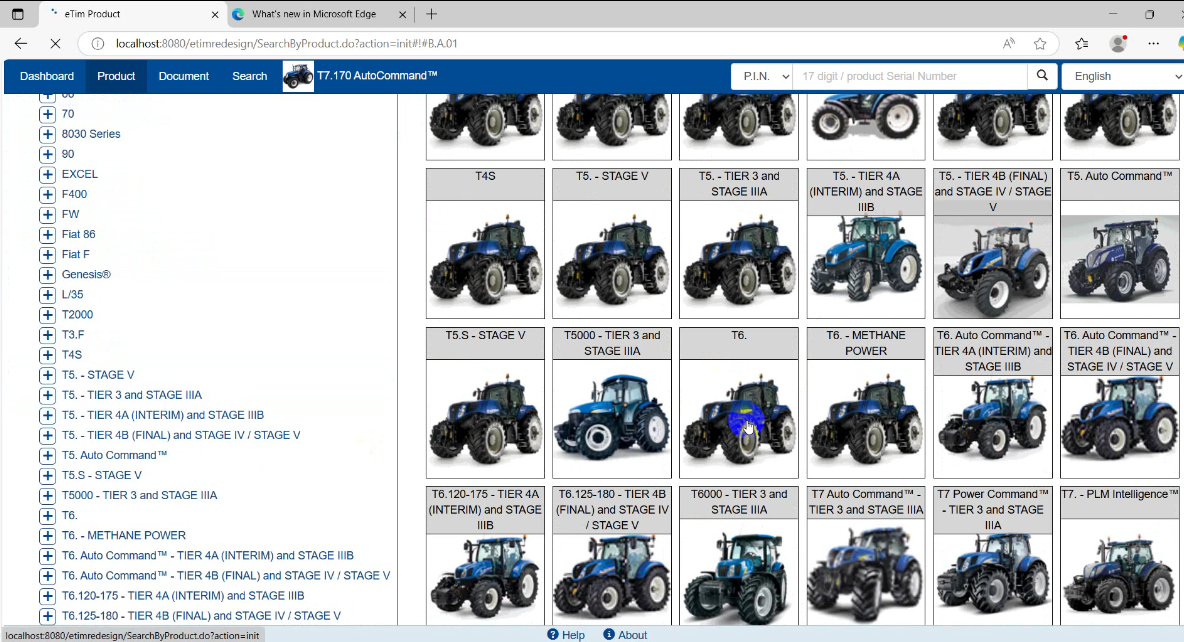Select T5000 - TIER 3 and STAGE IIIA in tree

click(x=140, y=495)
